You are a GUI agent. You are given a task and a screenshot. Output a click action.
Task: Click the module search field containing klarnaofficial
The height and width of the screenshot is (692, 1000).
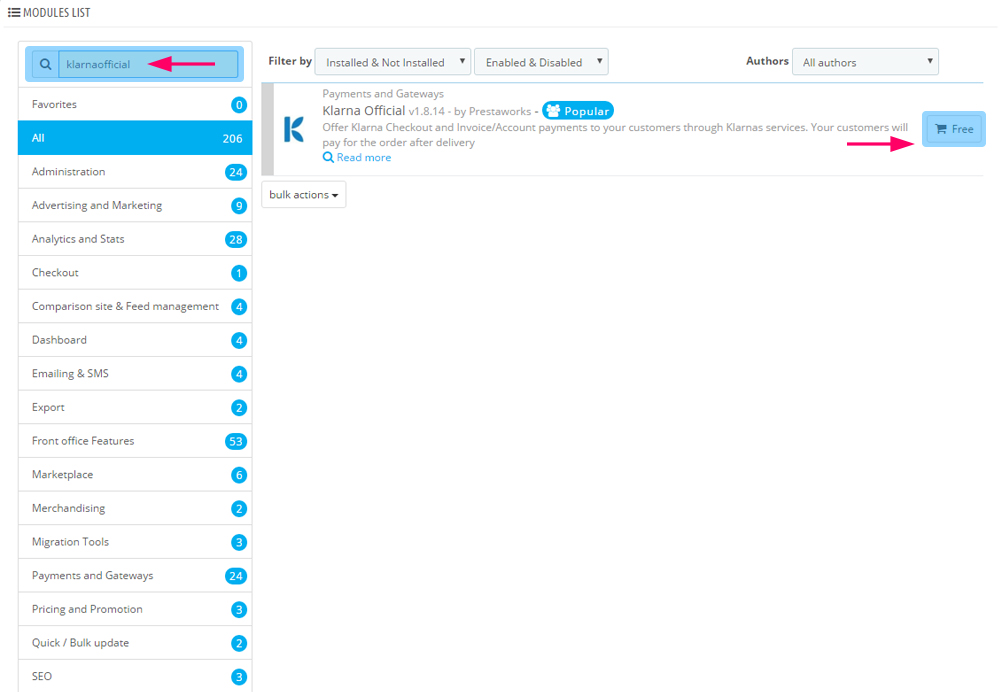tap(148, 64)
